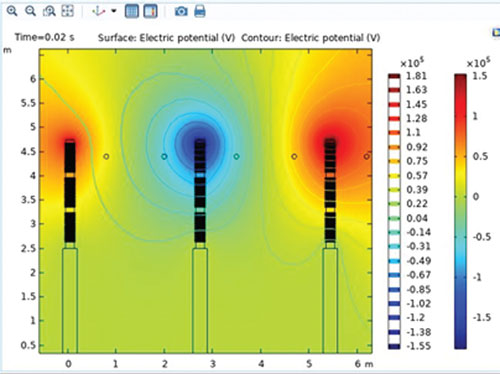500x374 pixels.
Task: Toggle the Show Grid button
Action: [132, 11]
